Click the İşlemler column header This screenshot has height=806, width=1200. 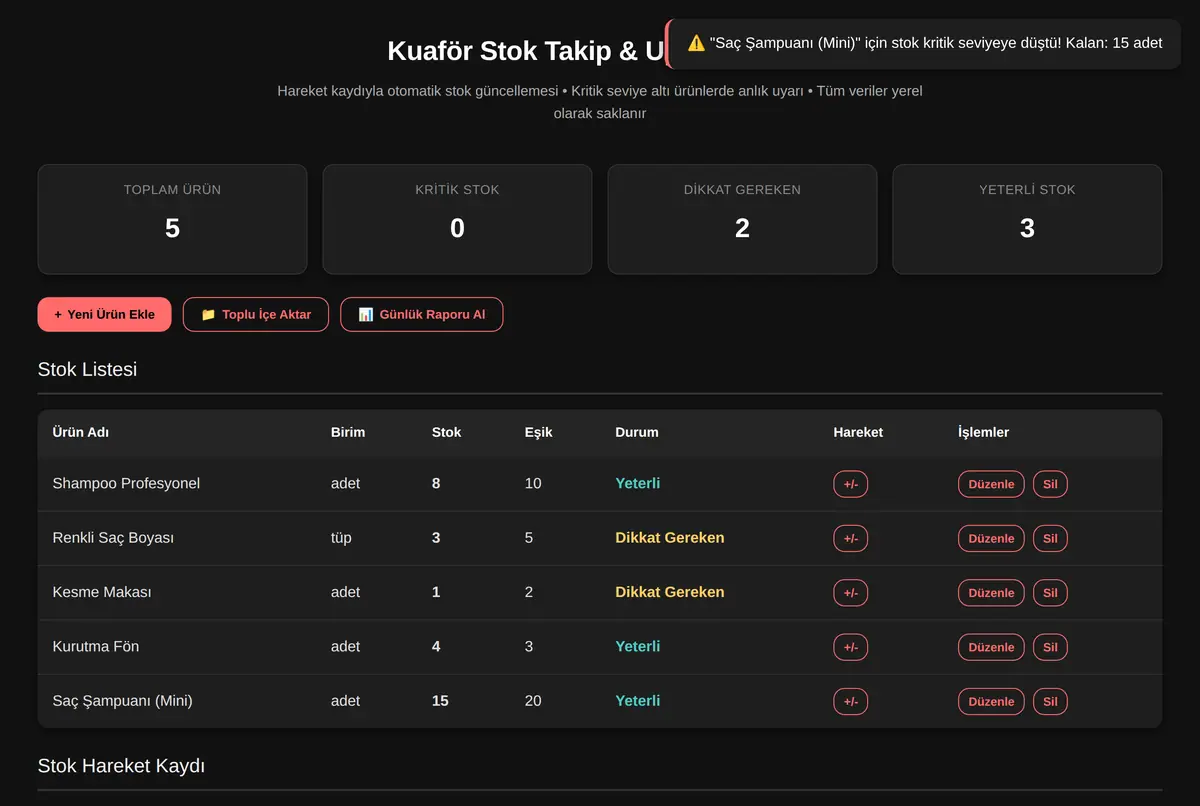pyautogui.click(x=983, y=432)
